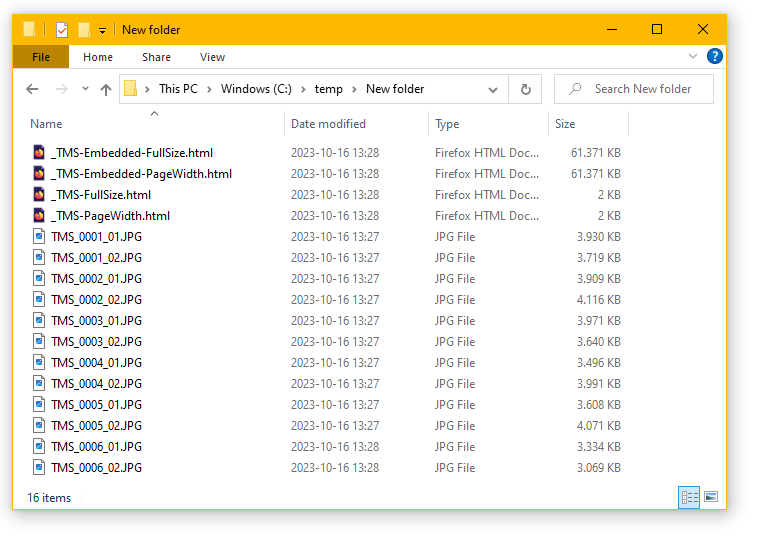
Task: Select _TMS-Embedded-PageWidth.html Firefox icon
Action: point(39,174)
